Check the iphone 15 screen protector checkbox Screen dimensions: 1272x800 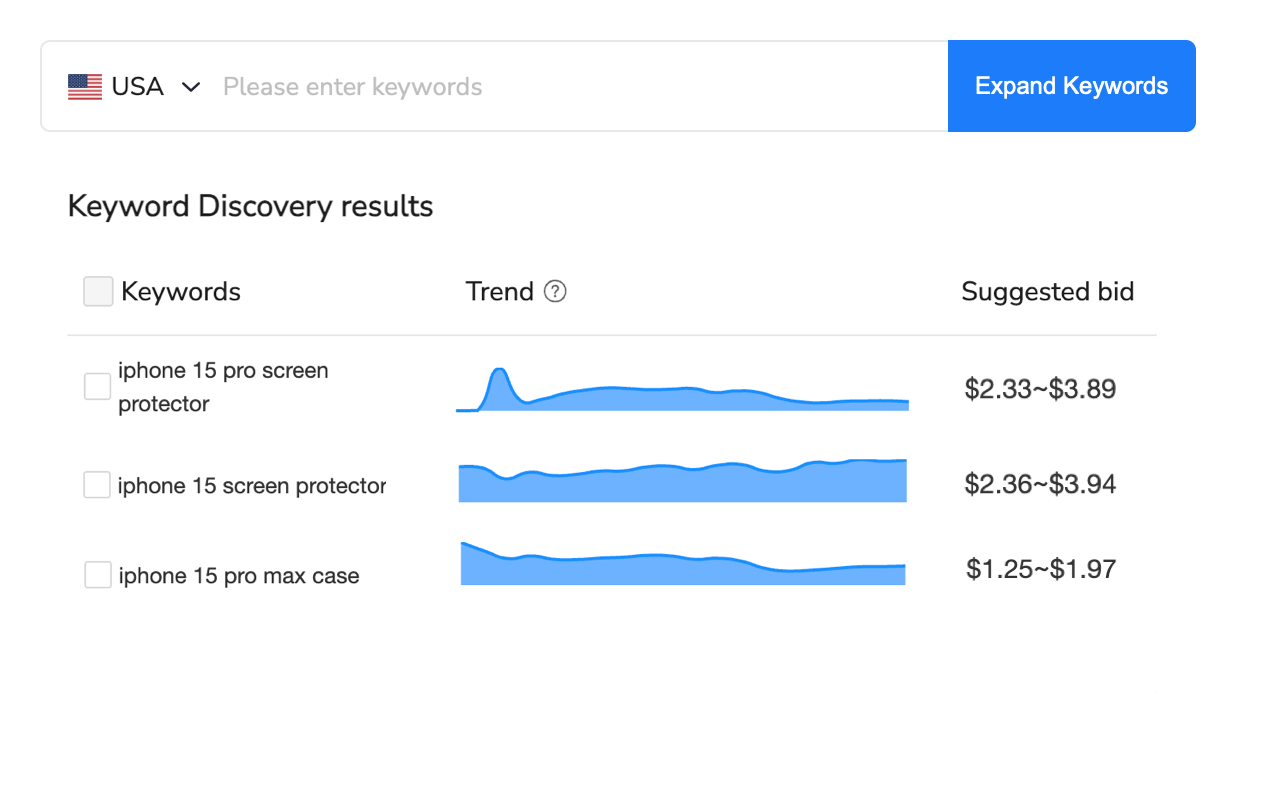tap(97, 484)
